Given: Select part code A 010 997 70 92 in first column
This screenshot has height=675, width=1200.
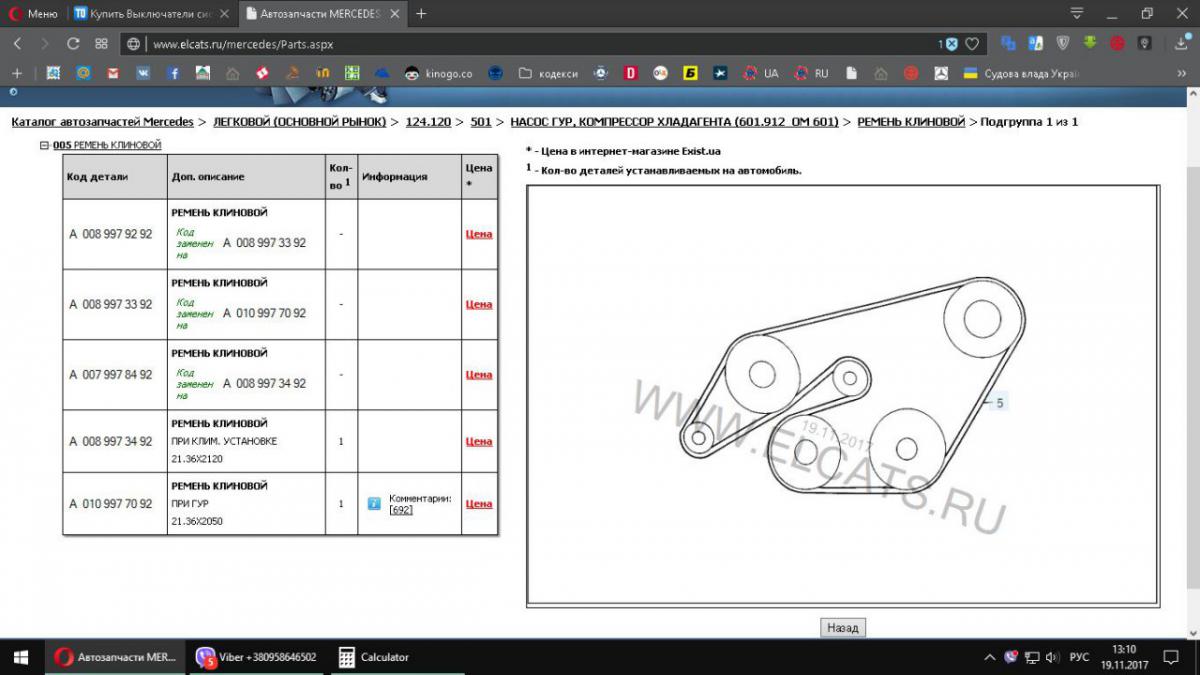Looking at the screenshot, I should (x=111, y=504).
